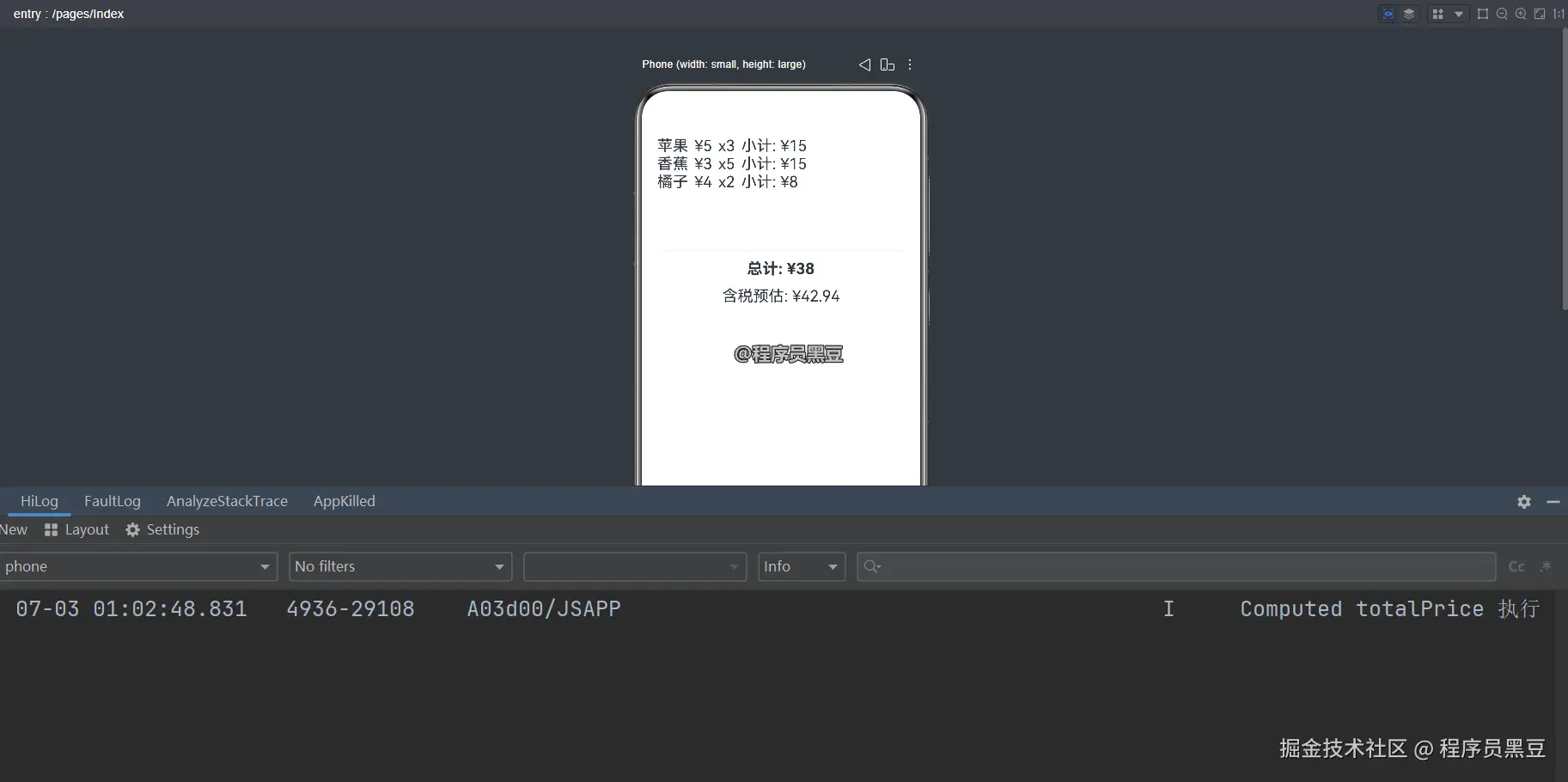Change the Info log level dropdown

[802, 566]
